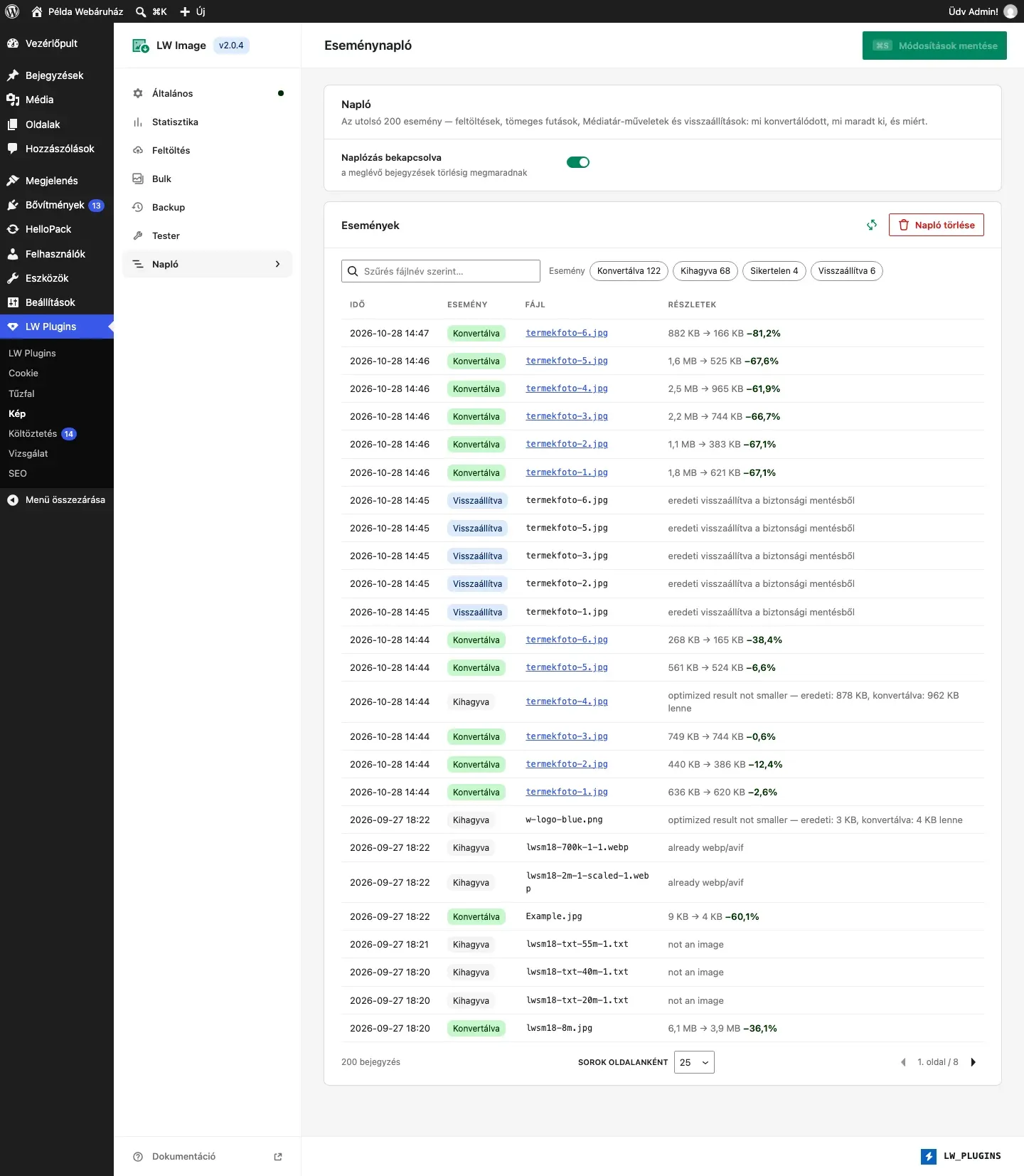
Task: Click the Bulk images icon
Action: click(x=138, y=179)
